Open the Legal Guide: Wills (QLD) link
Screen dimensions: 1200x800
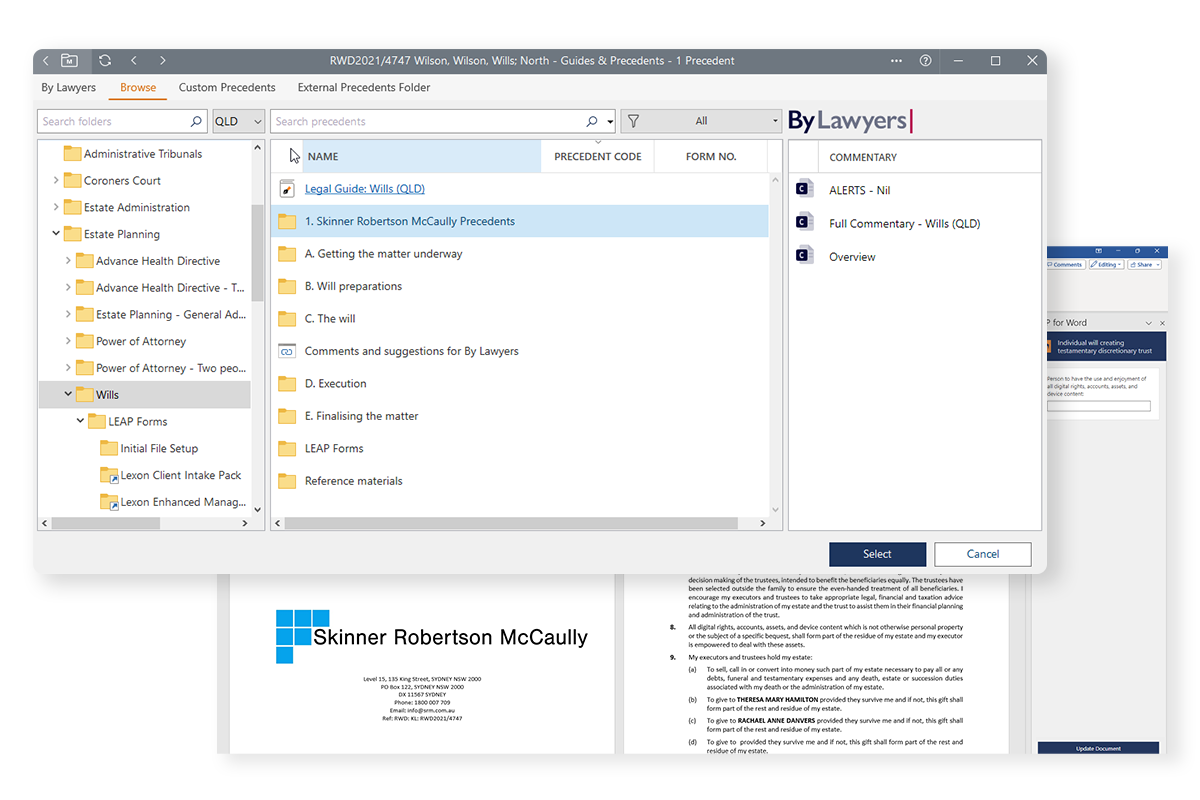[x=365, y=189]
